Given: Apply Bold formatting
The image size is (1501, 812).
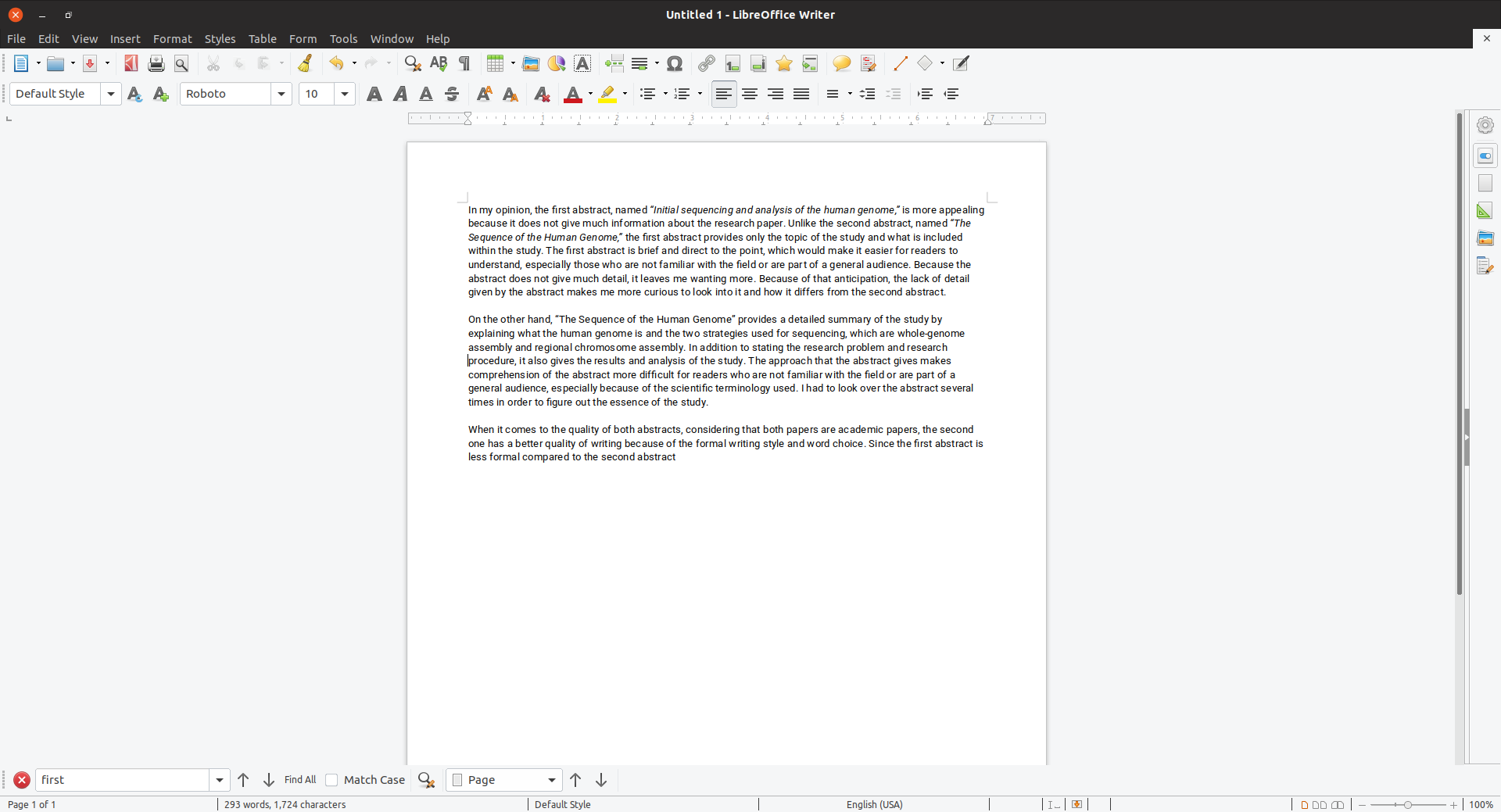Looking at the screenshot, I should pyautogui.click(x=374, y=95).
